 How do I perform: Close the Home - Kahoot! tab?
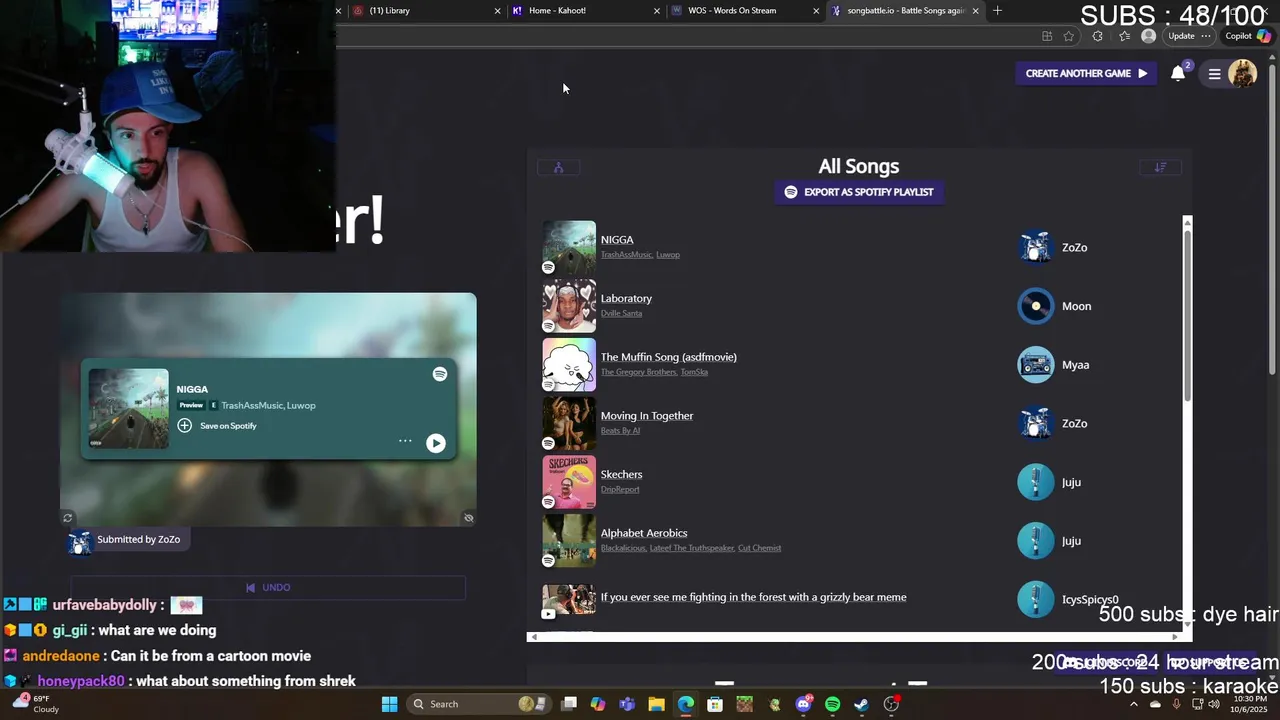point(657,11)
